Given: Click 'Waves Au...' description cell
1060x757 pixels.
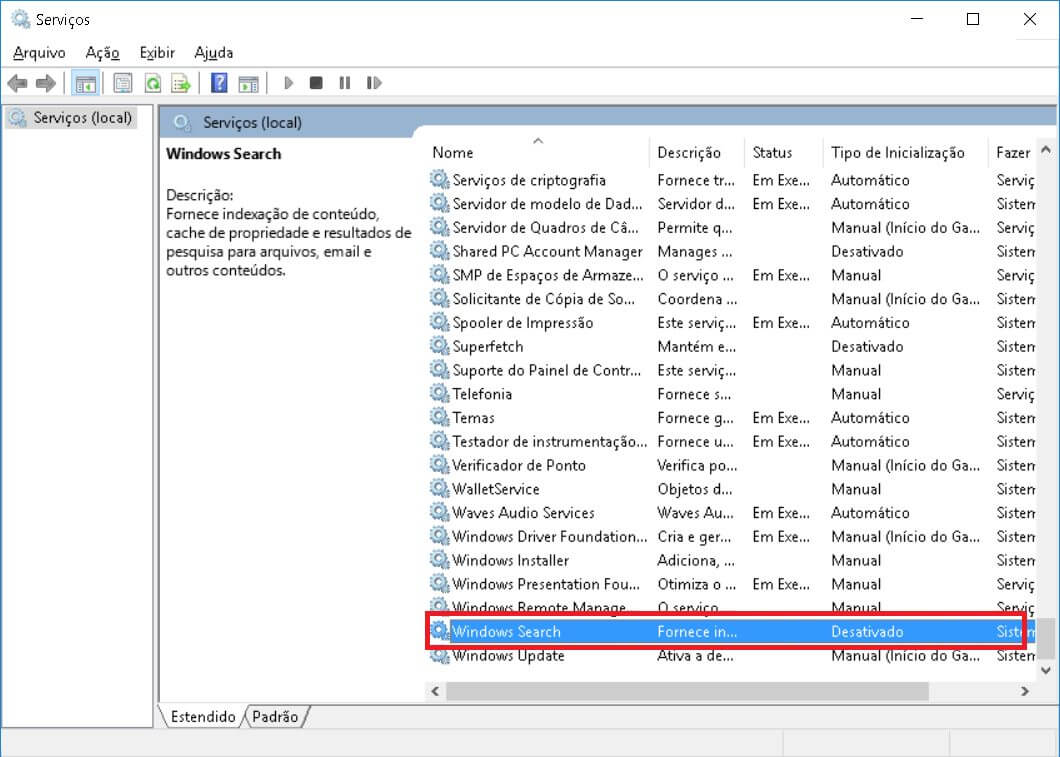Looking at the screenshot, I should pyautogui.click(x=695, y=512).
